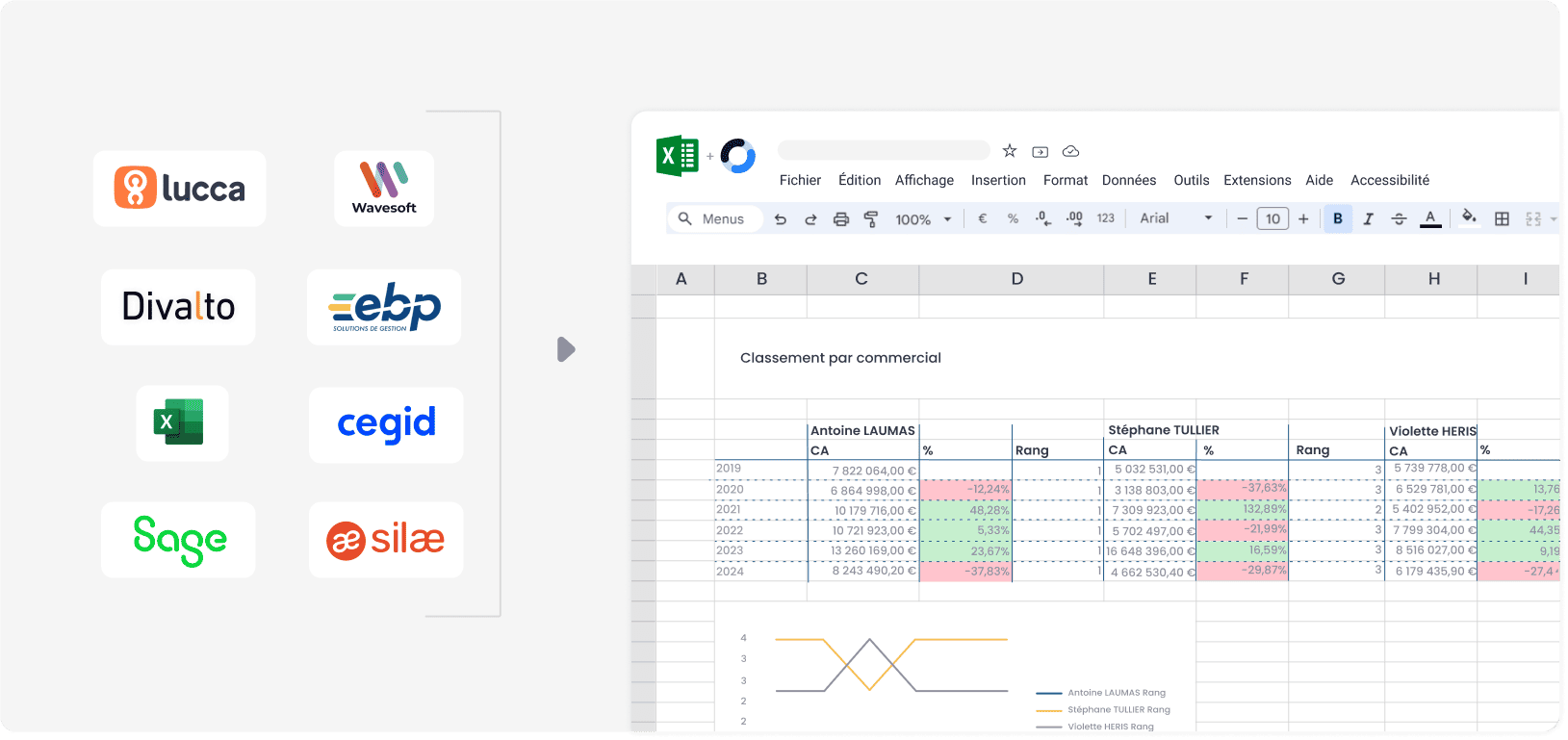Open the Format menu
This screenshot has height=740, width=1568.
tap(1066, 180)
